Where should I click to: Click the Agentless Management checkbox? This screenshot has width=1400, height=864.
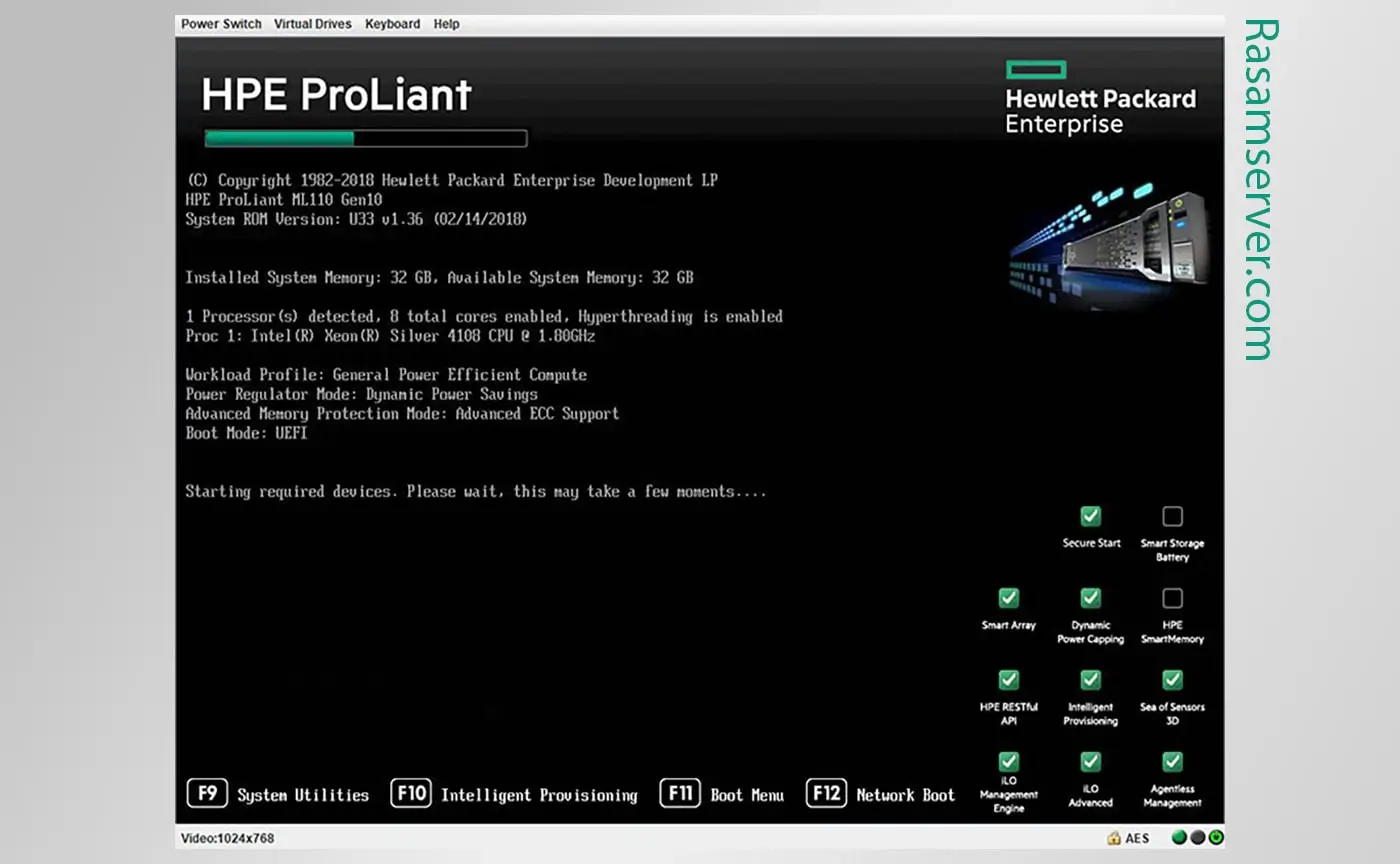(x=1172, y=762)
